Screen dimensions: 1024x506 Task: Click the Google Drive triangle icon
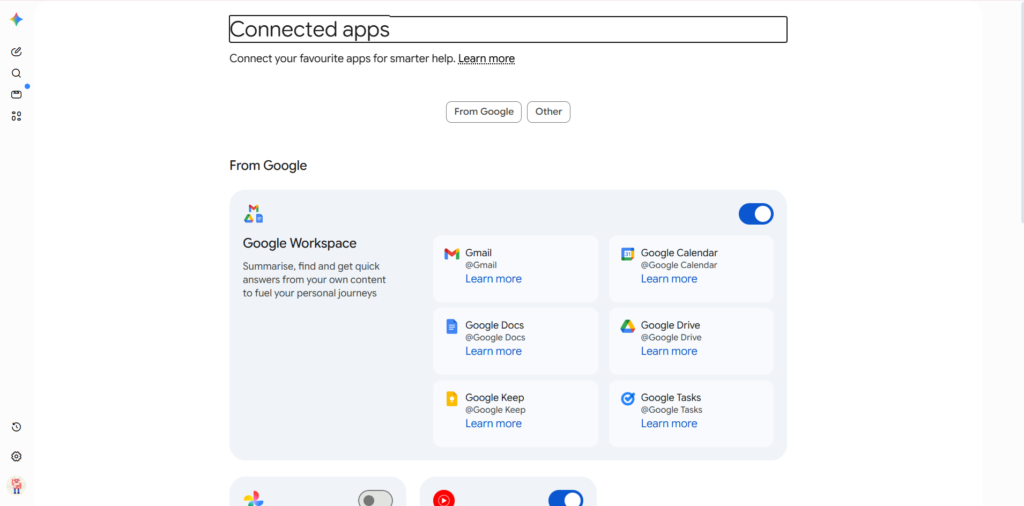[627, 326]
